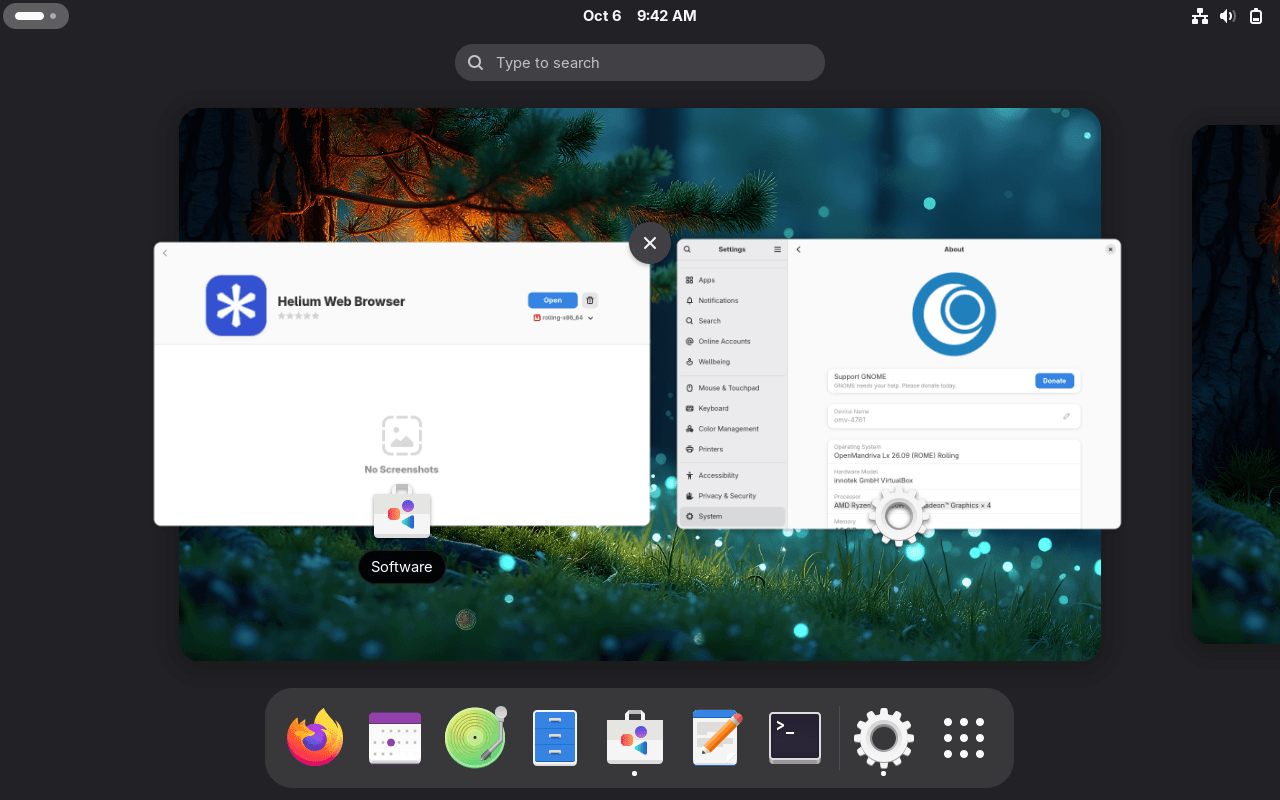Click the Donate button in Settings
1280x800 pixels.
pyautogui.click(x=1054, y=381)
